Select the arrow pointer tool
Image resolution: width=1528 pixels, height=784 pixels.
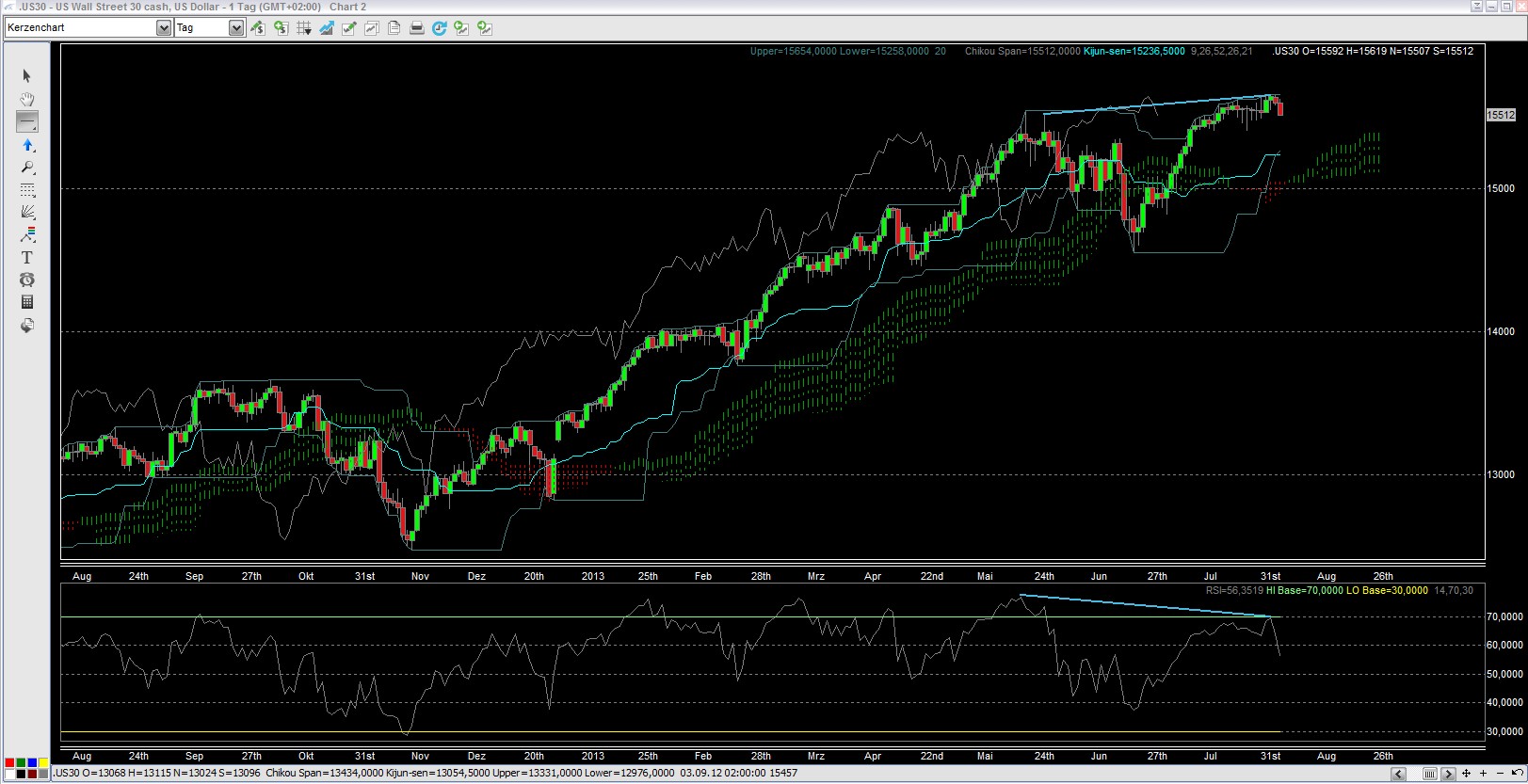point(26,76)
